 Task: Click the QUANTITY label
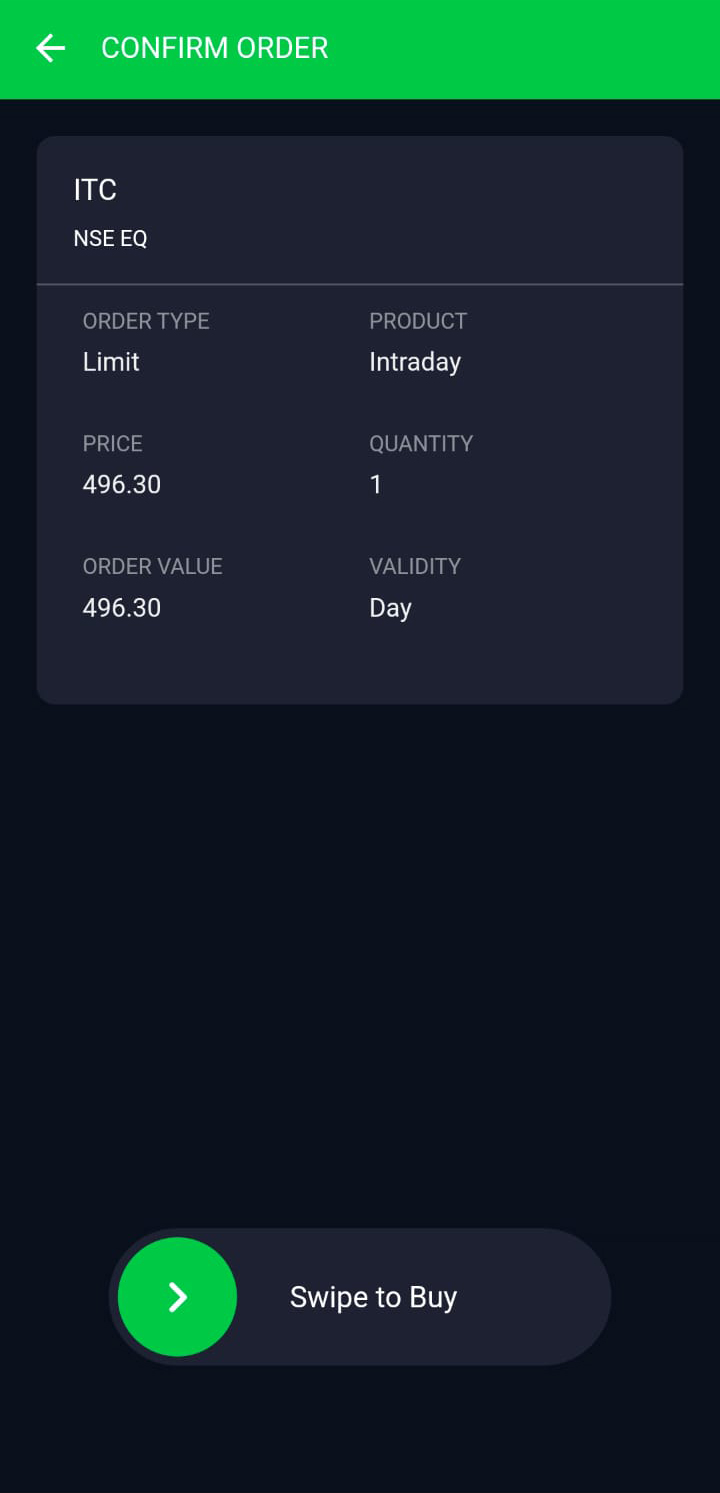click(x=421, y=443)
